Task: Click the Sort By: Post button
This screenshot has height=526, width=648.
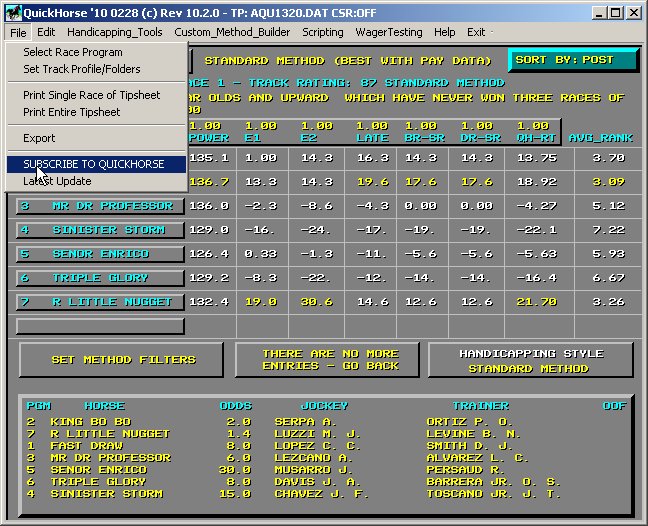Action: [x=573, y=60]
